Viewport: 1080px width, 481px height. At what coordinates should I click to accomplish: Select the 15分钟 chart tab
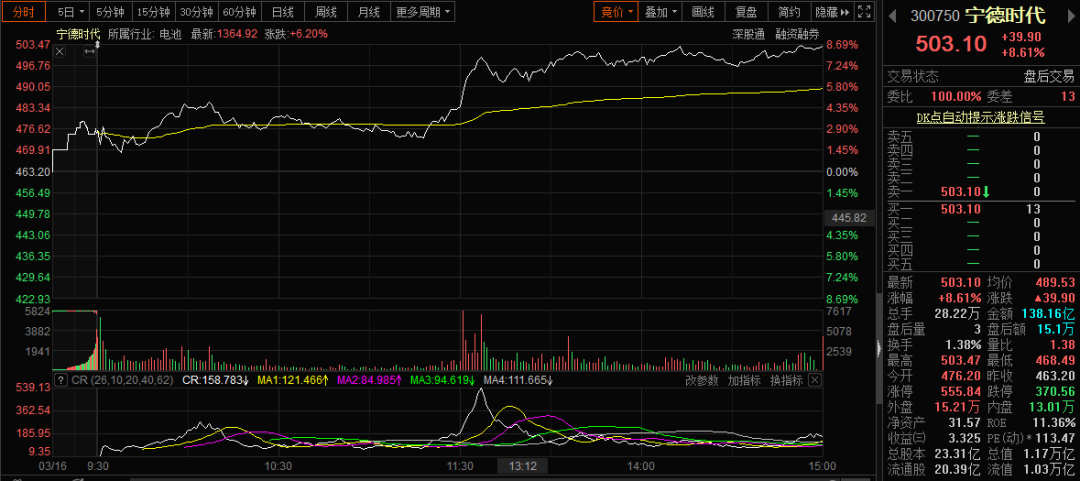(153, 12)
